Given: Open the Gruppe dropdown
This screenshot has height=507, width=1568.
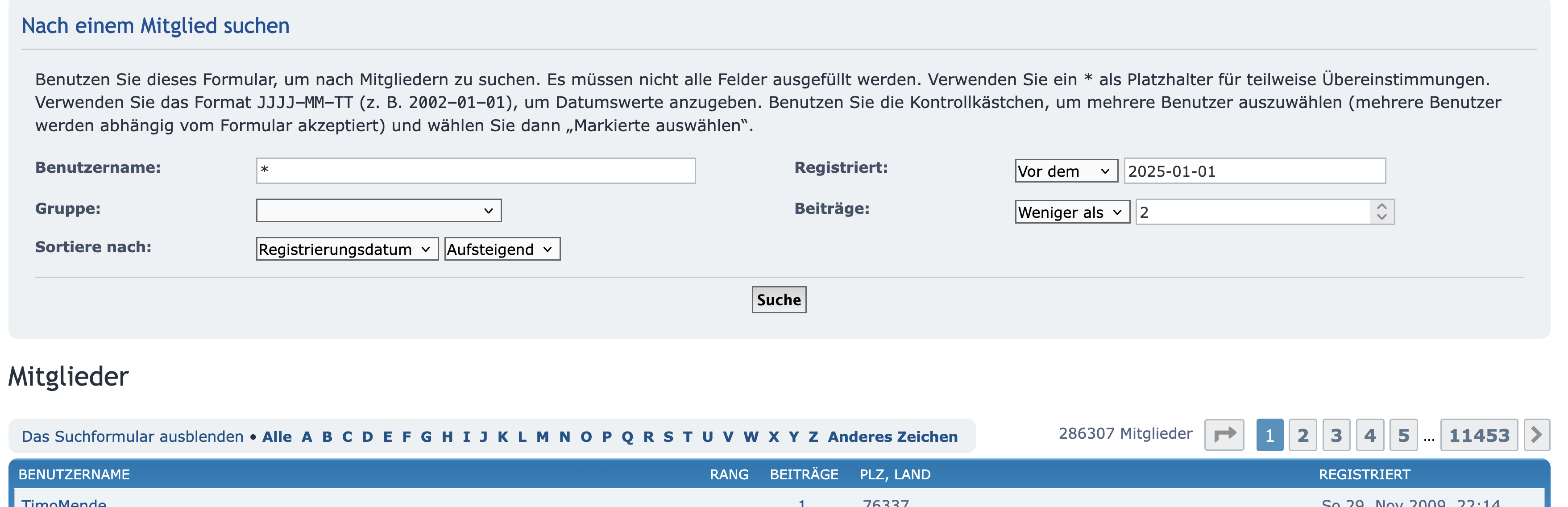Looking at the screenshot, I should click(x=378, y=211).
